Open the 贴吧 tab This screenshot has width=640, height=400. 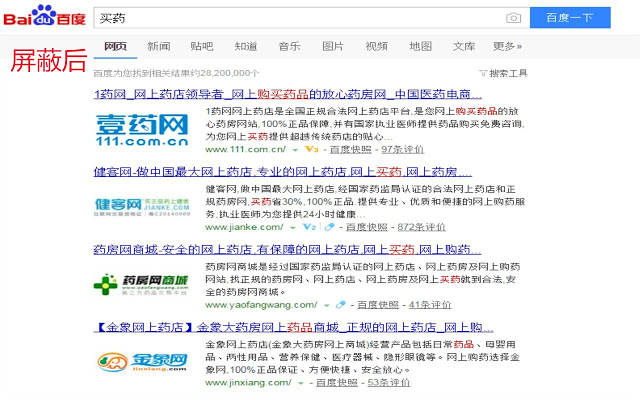click(201, 46)
